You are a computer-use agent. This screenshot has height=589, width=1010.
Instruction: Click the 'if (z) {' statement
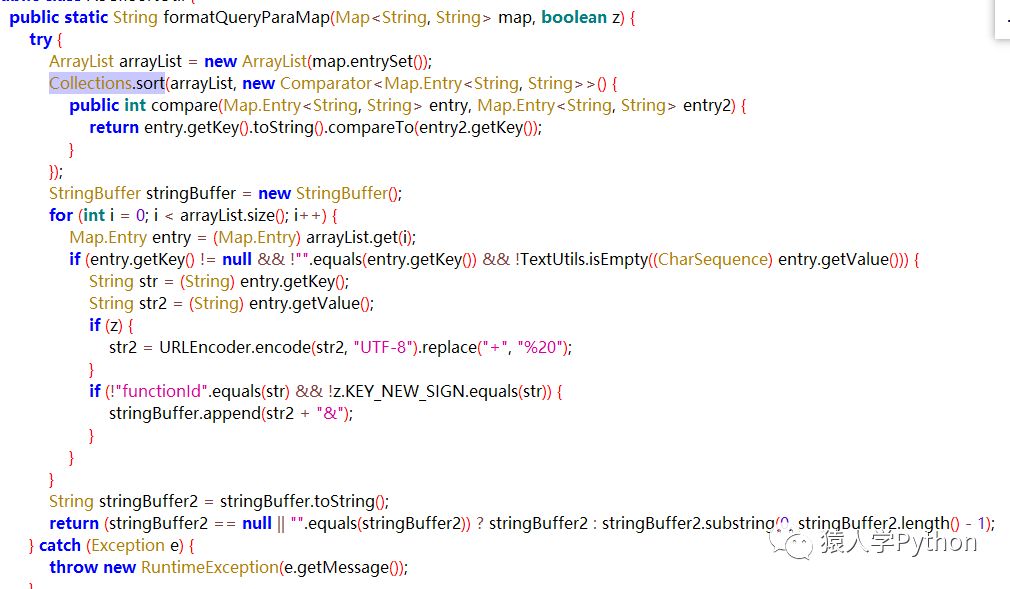point(111,325)
